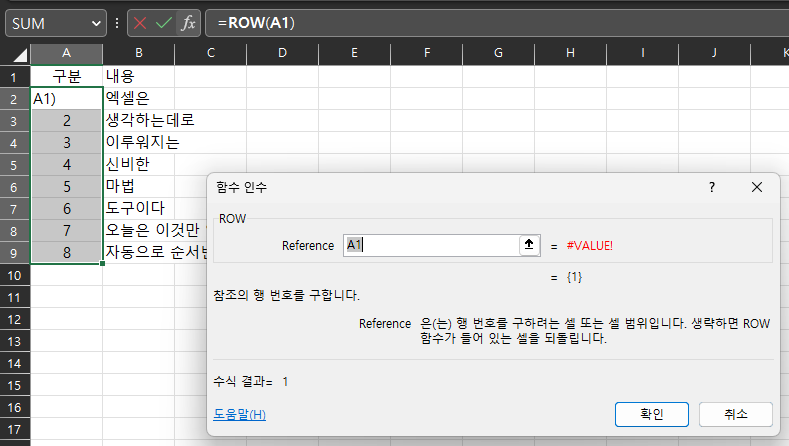Select column B header

[139, 53]
